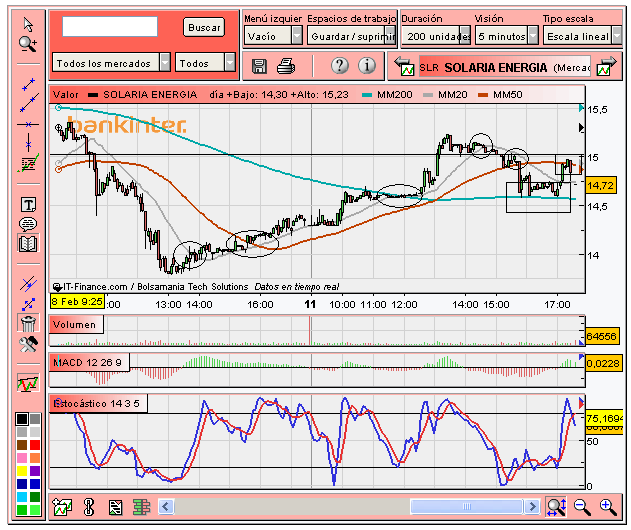Click the 0,0228 MACD value label
The image size is (631, 530).
coord(602,363)
